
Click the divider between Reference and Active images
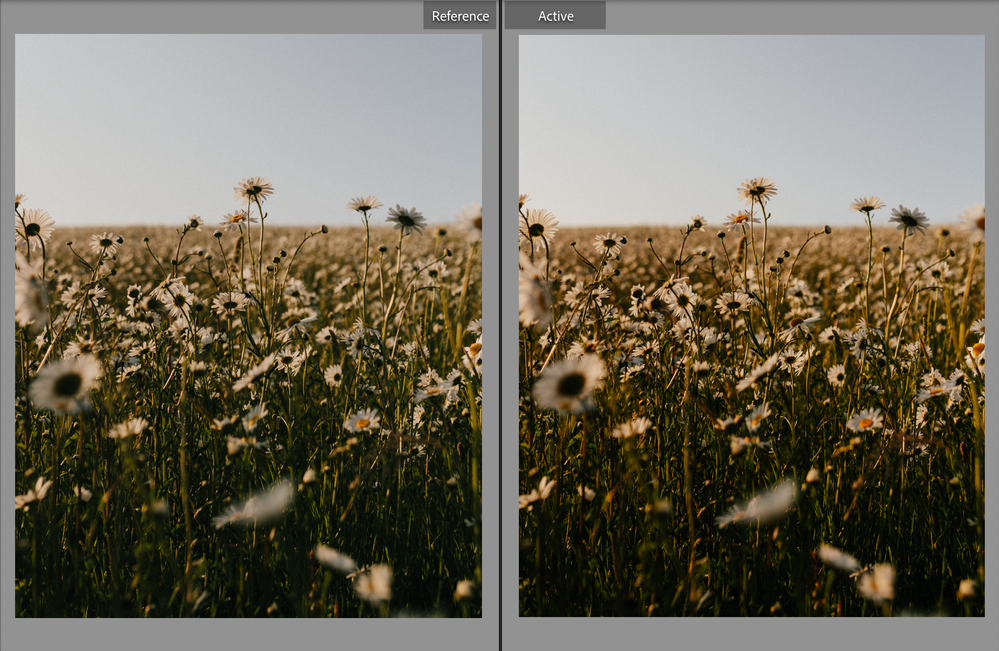500,330
